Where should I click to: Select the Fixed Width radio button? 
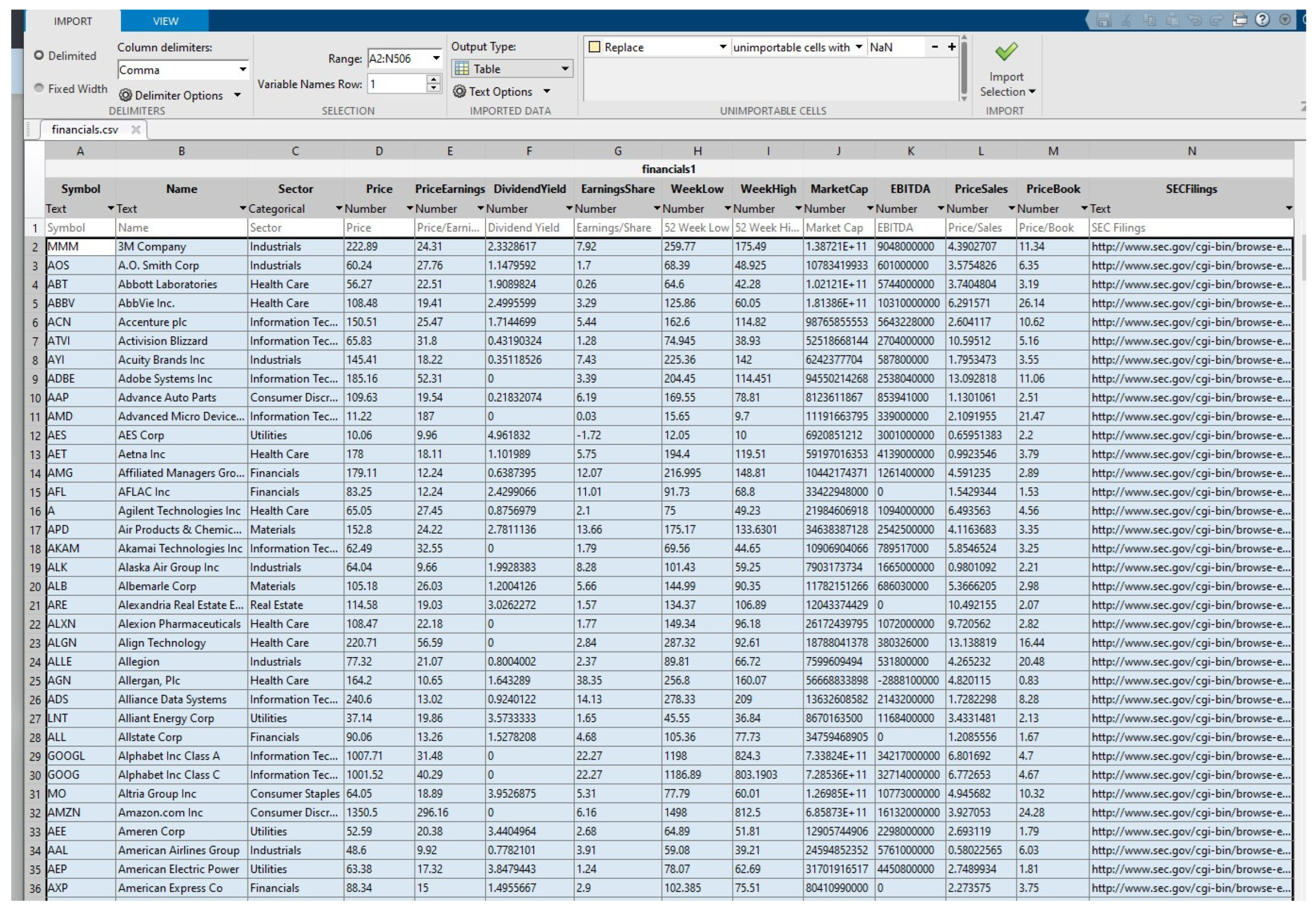39,88
